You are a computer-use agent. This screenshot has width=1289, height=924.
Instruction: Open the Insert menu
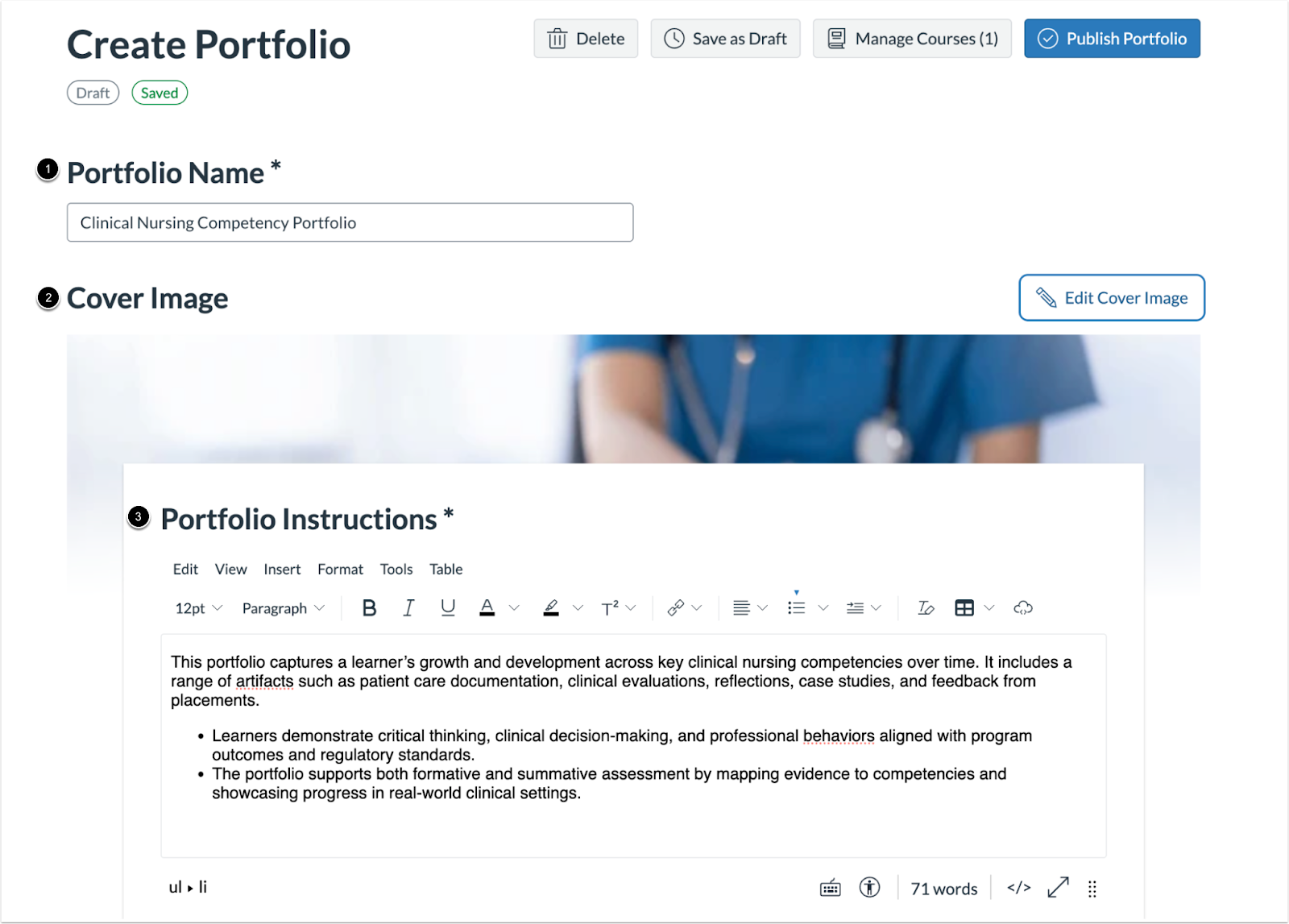282,569
